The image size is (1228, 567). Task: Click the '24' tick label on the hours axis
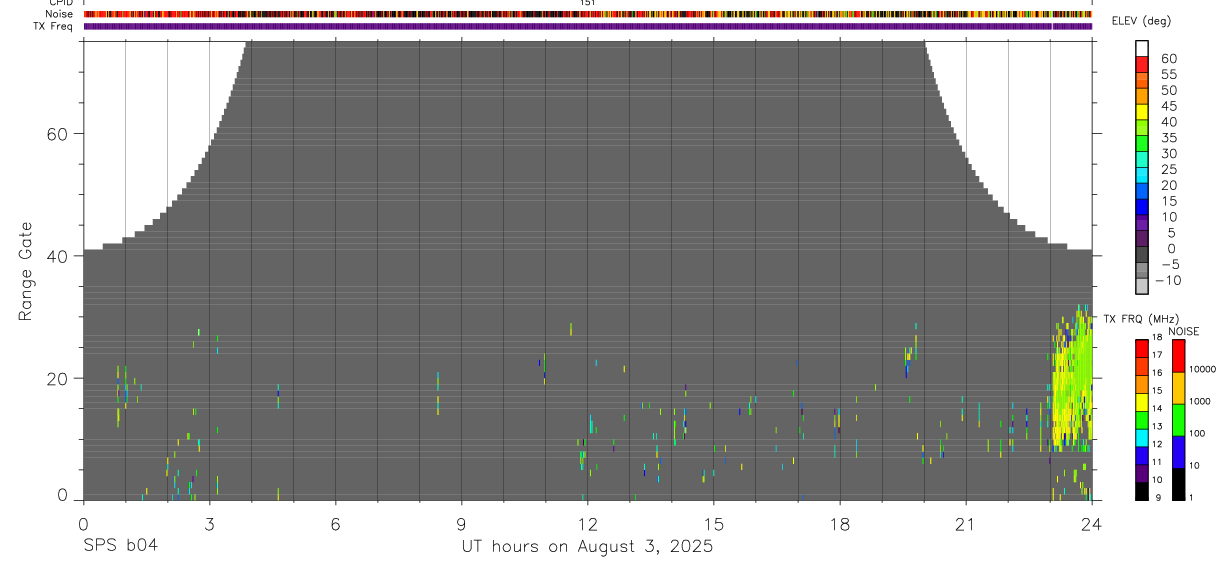[1091, 524]
